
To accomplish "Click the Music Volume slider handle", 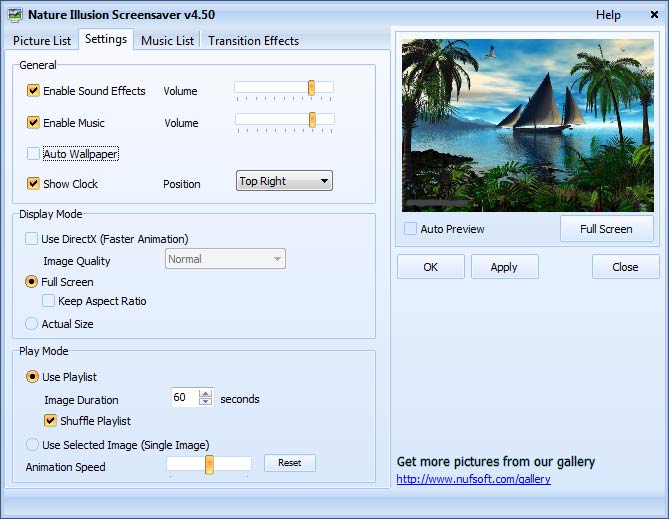I will [312, 120].
